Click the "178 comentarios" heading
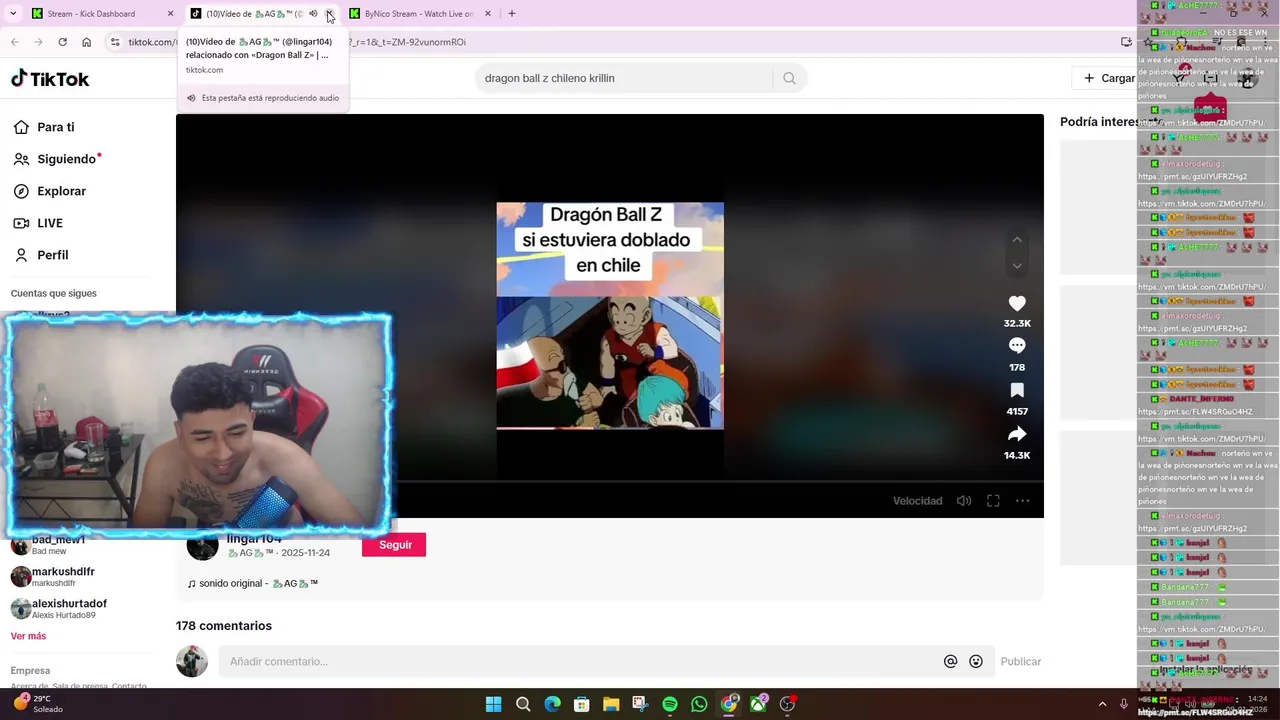Viewport: 1280px width, 720px height. tap(224, 626)
